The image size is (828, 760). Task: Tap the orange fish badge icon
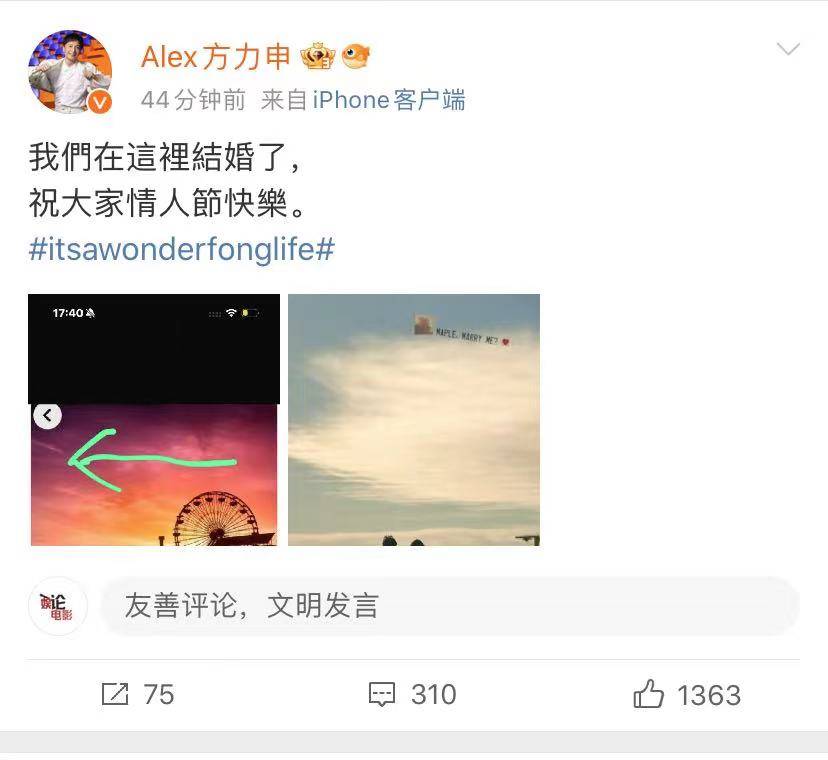tap(356, 56)
